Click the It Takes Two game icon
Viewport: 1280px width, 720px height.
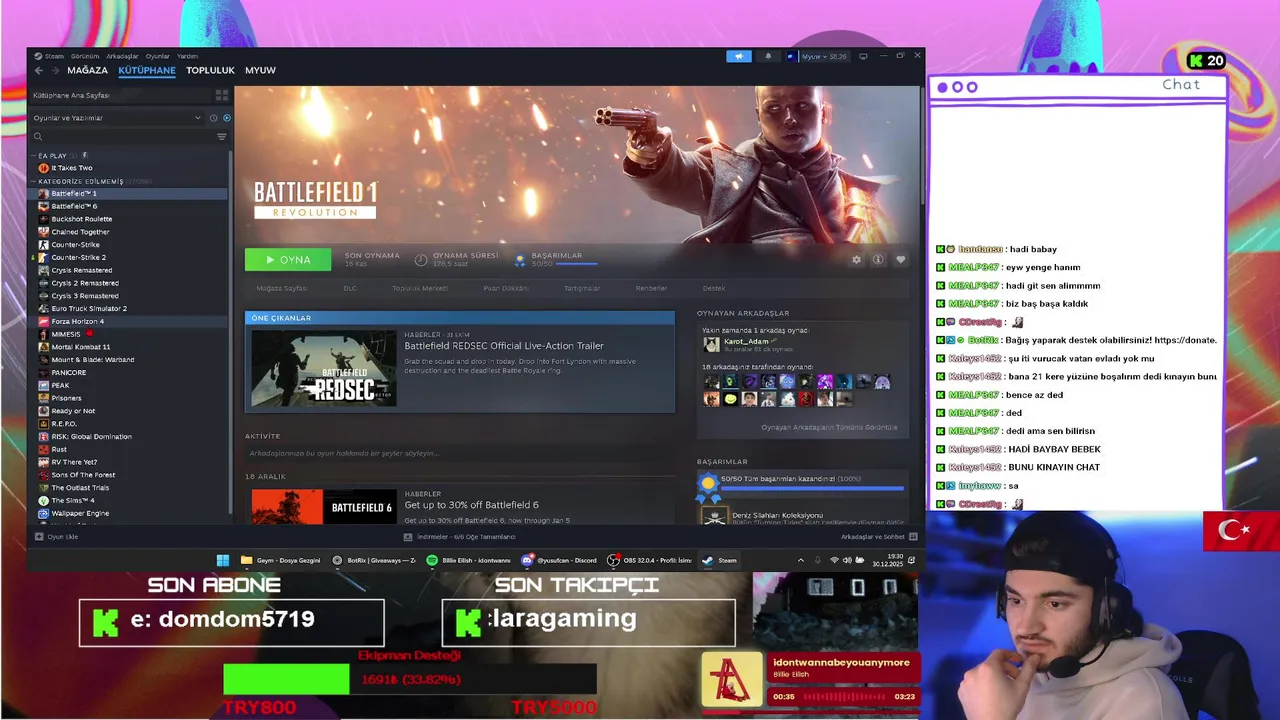point(43,168)
